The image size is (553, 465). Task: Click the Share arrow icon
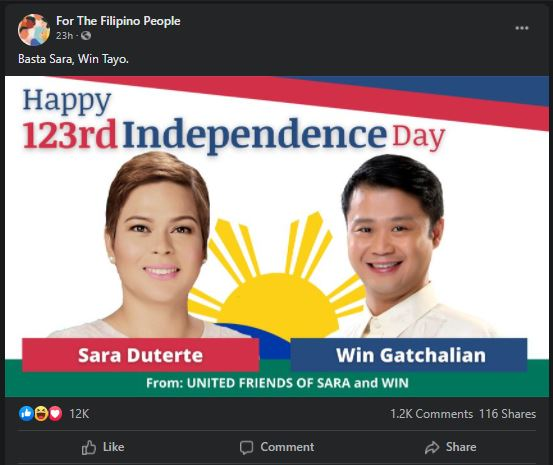tap(432, 447)
